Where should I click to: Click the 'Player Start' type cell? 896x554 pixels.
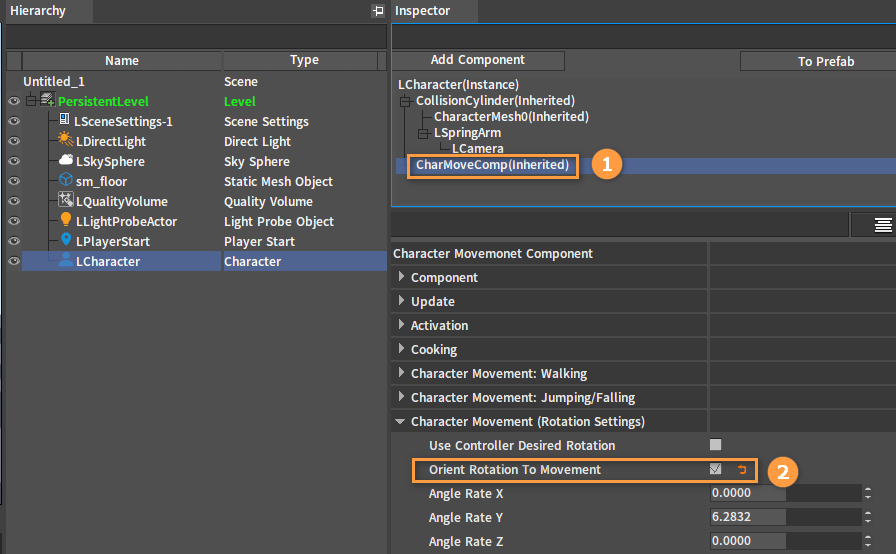click(259, 242)
